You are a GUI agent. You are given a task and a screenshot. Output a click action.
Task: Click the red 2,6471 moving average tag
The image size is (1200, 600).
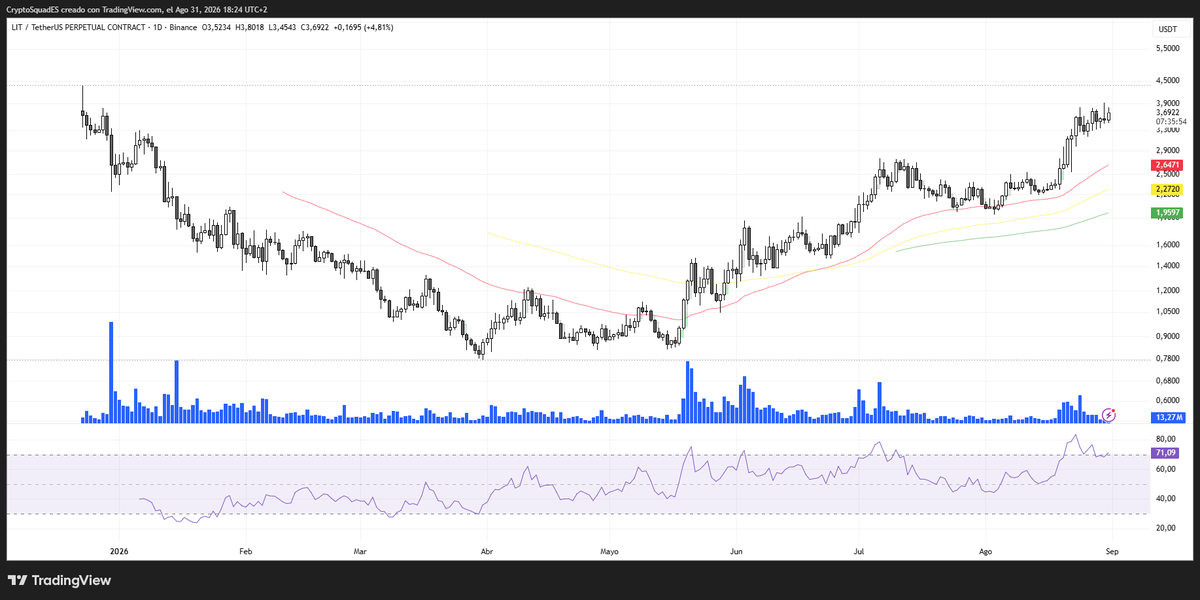(1168, 164)
